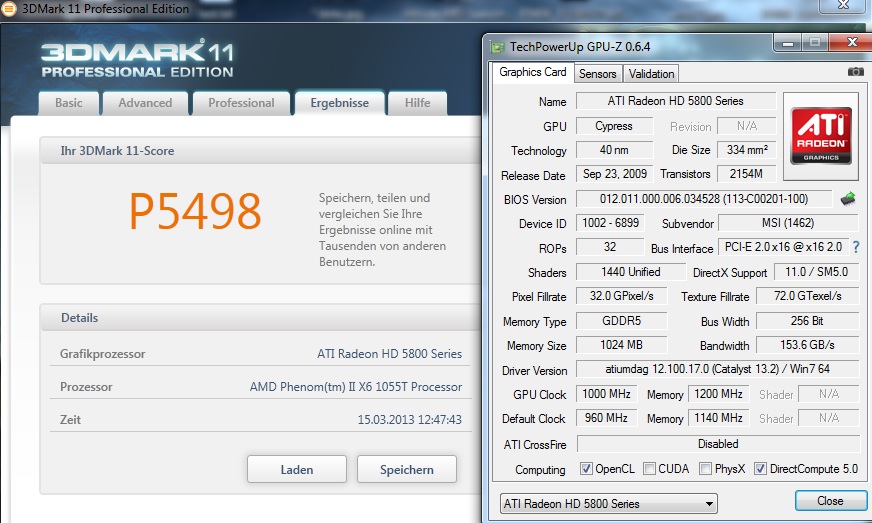Toggle the PhysX checkbox
This screenshot has height=523, width=872.
[705, 468]
